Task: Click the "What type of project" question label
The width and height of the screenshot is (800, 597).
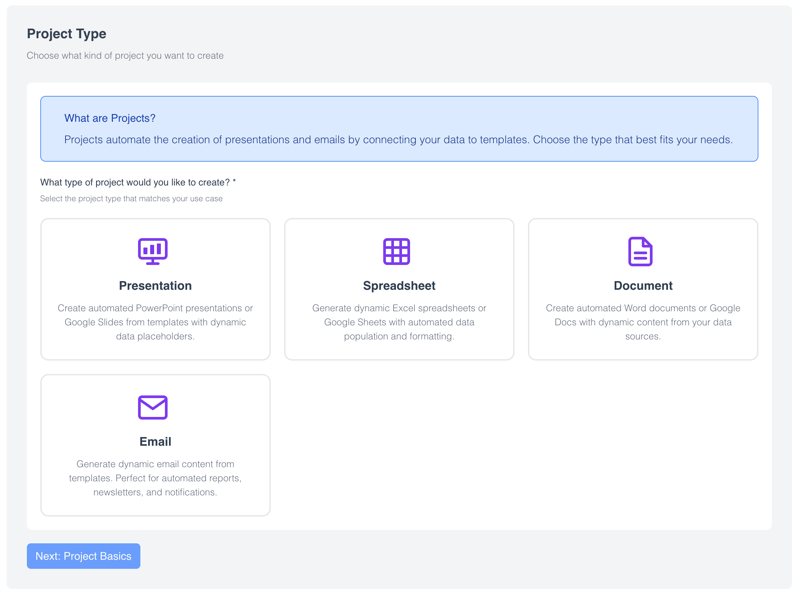Action: [x=137, y=183]
